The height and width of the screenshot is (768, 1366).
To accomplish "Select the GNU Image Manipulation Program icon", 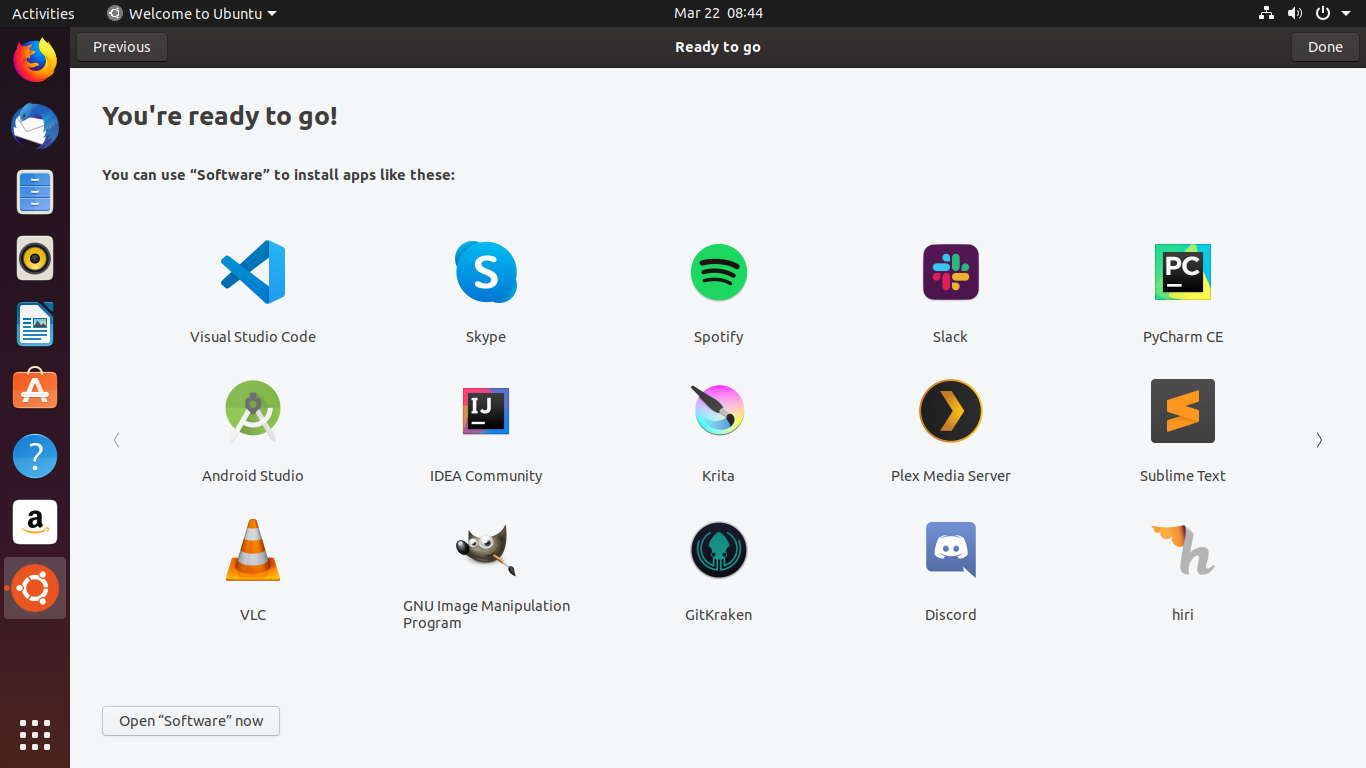I will pyautogui.click(x=486, y=550).
